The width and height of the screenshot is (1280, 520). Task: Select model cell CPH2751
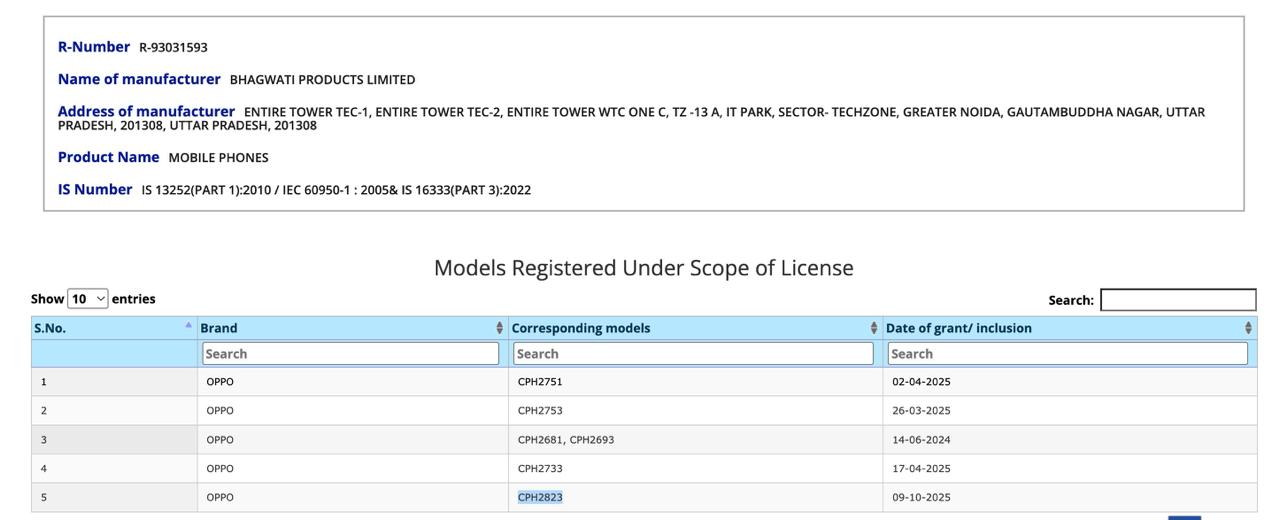pyautogui.click(x=540, y=382)
